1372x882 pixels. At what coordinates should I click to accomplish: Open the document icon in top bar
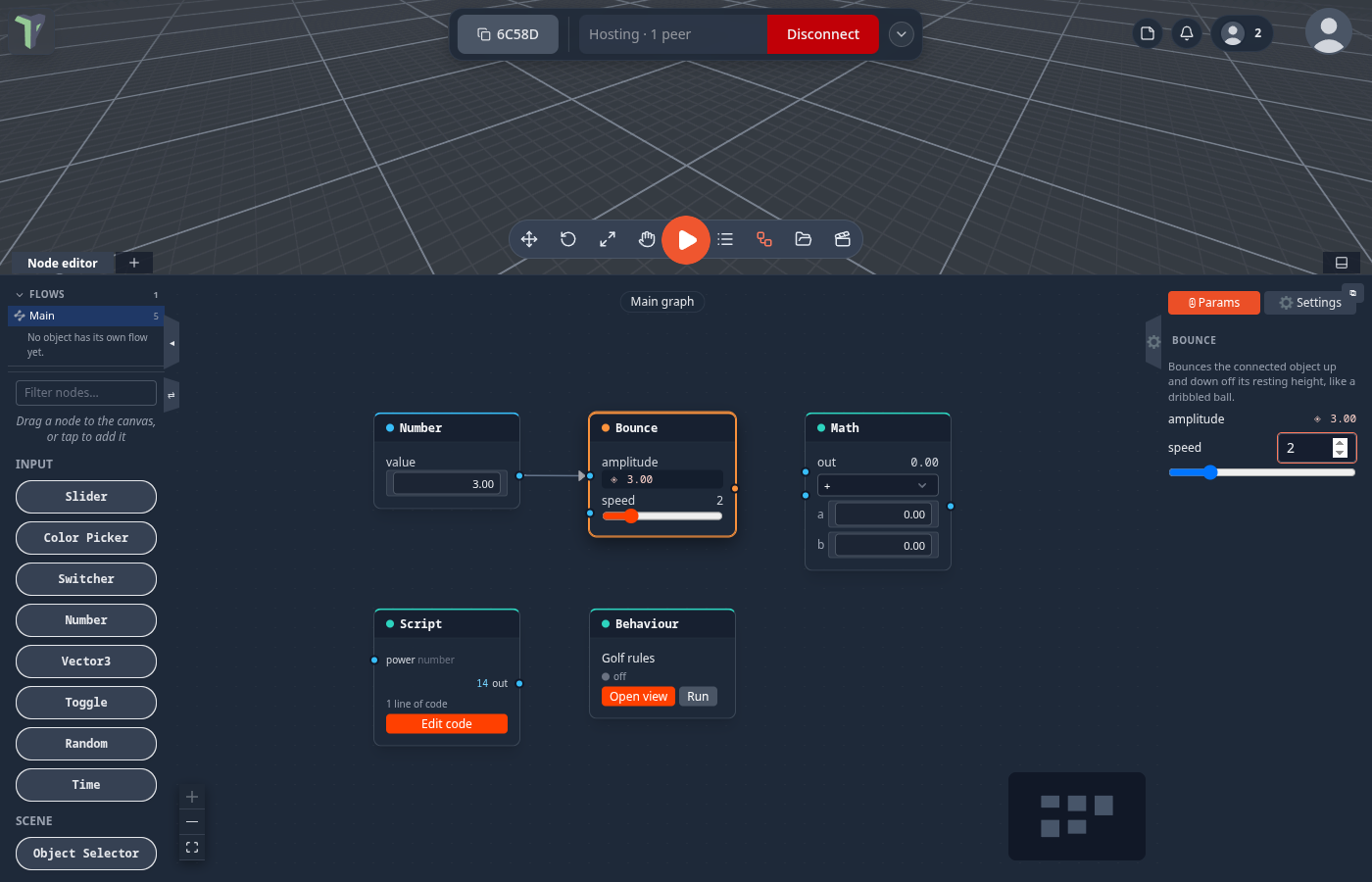pyautogui.click(x=1148, y=33)
